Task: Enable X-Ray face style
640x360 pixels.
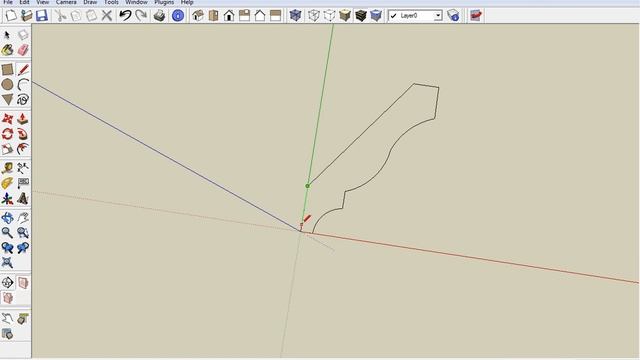Action: (x=296, y=16)
